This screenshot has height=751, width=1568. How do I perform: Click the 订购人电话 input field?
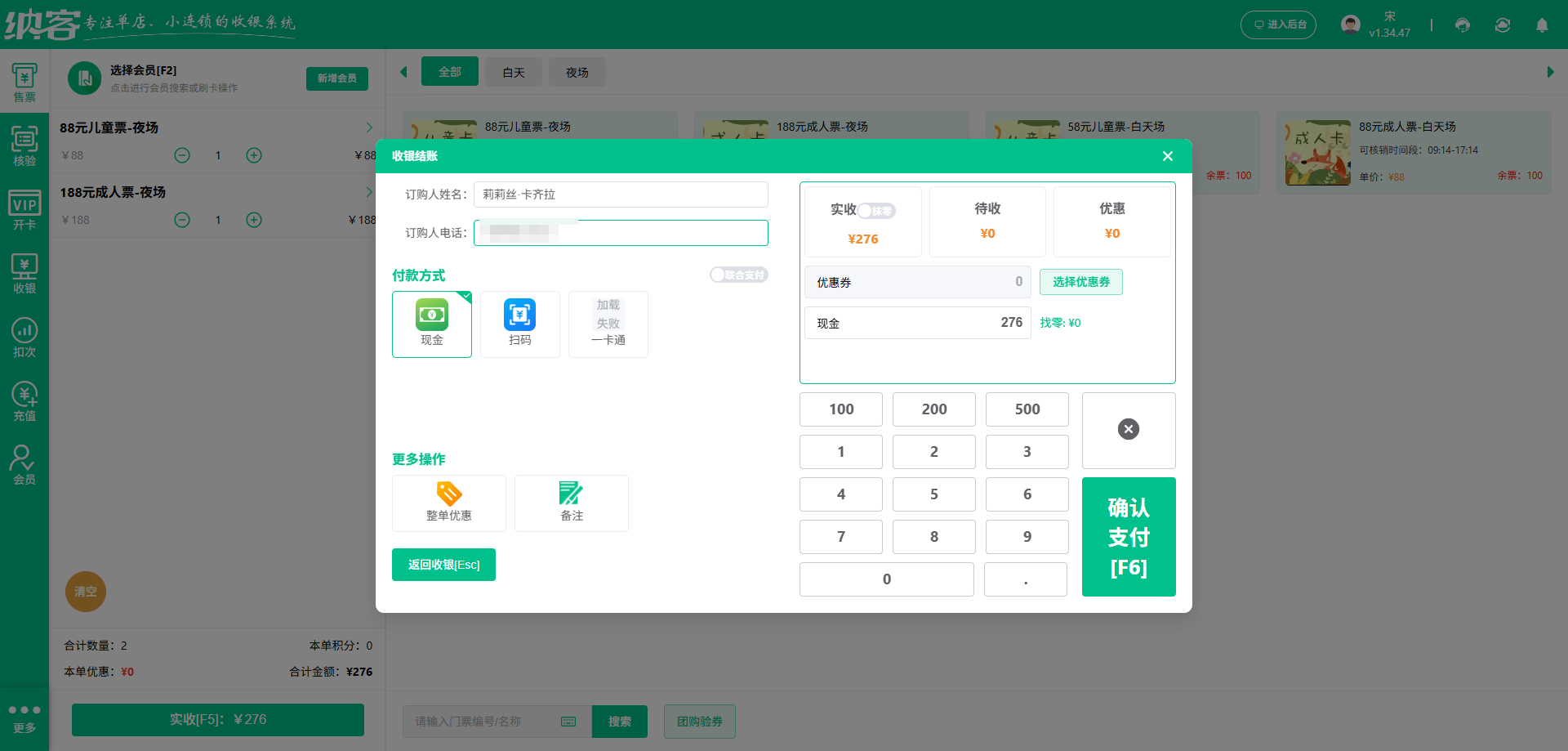click(x=621, y=233)
